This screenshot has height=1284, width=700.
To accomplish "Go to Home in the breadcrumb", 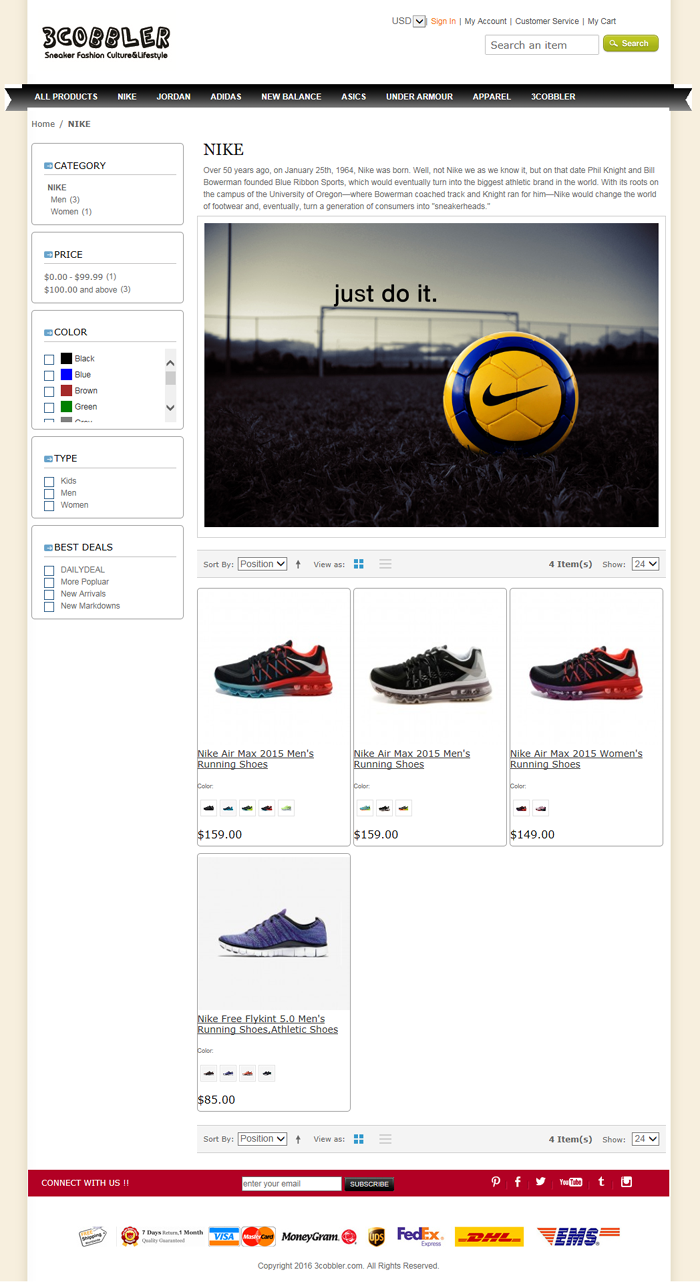I will [x=43, y=124].
